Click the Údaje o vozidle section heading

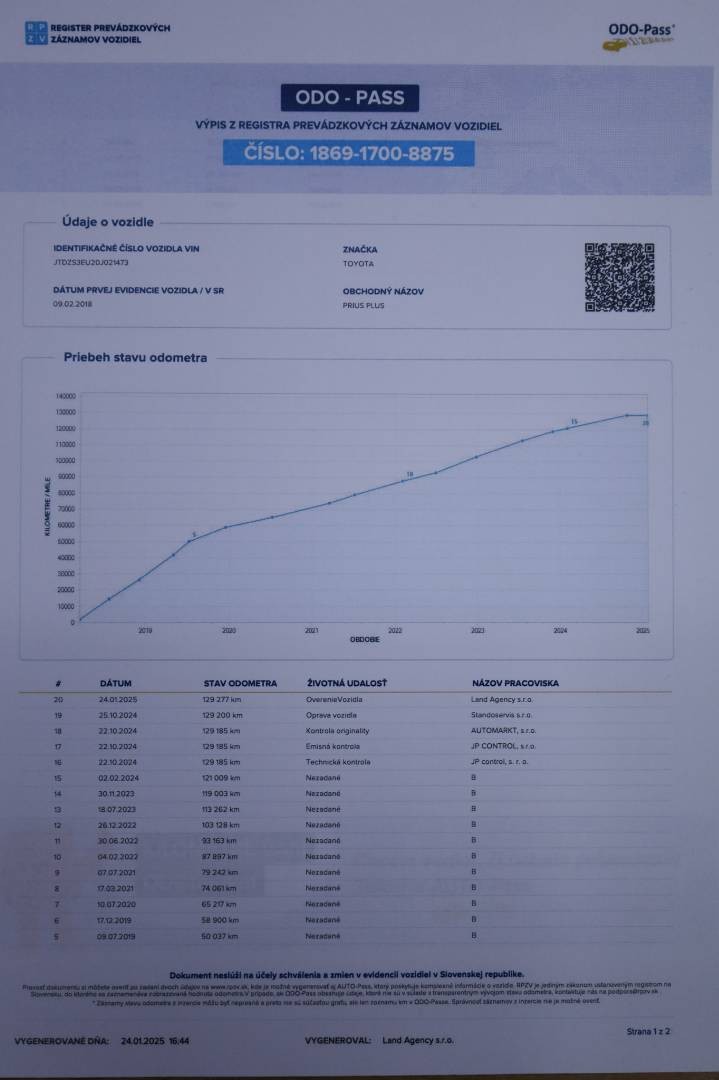pos(108,222)
